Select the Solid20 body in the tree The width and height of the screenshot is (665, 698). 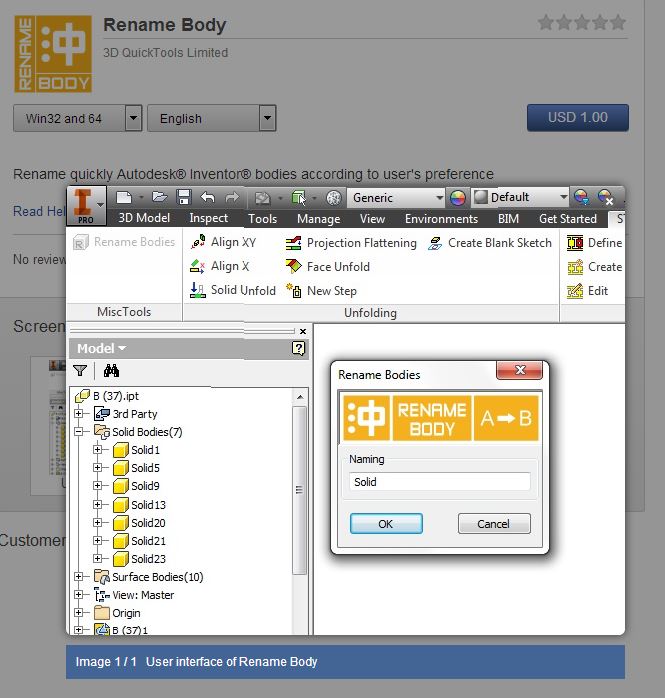tap(139, 523)
